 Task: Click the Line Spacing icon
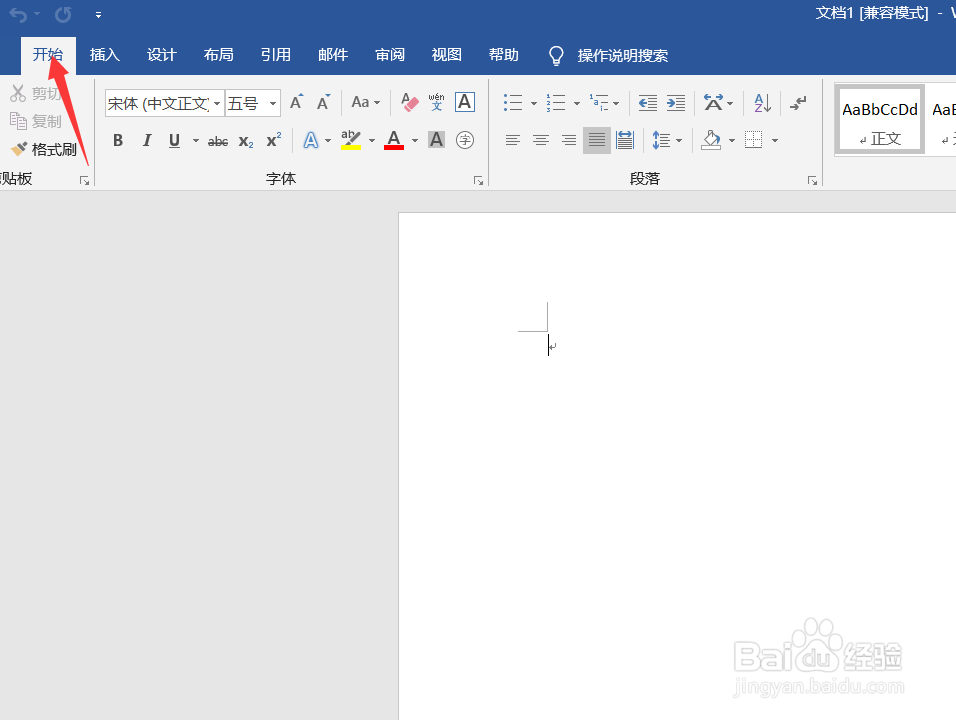click(662, 141)
